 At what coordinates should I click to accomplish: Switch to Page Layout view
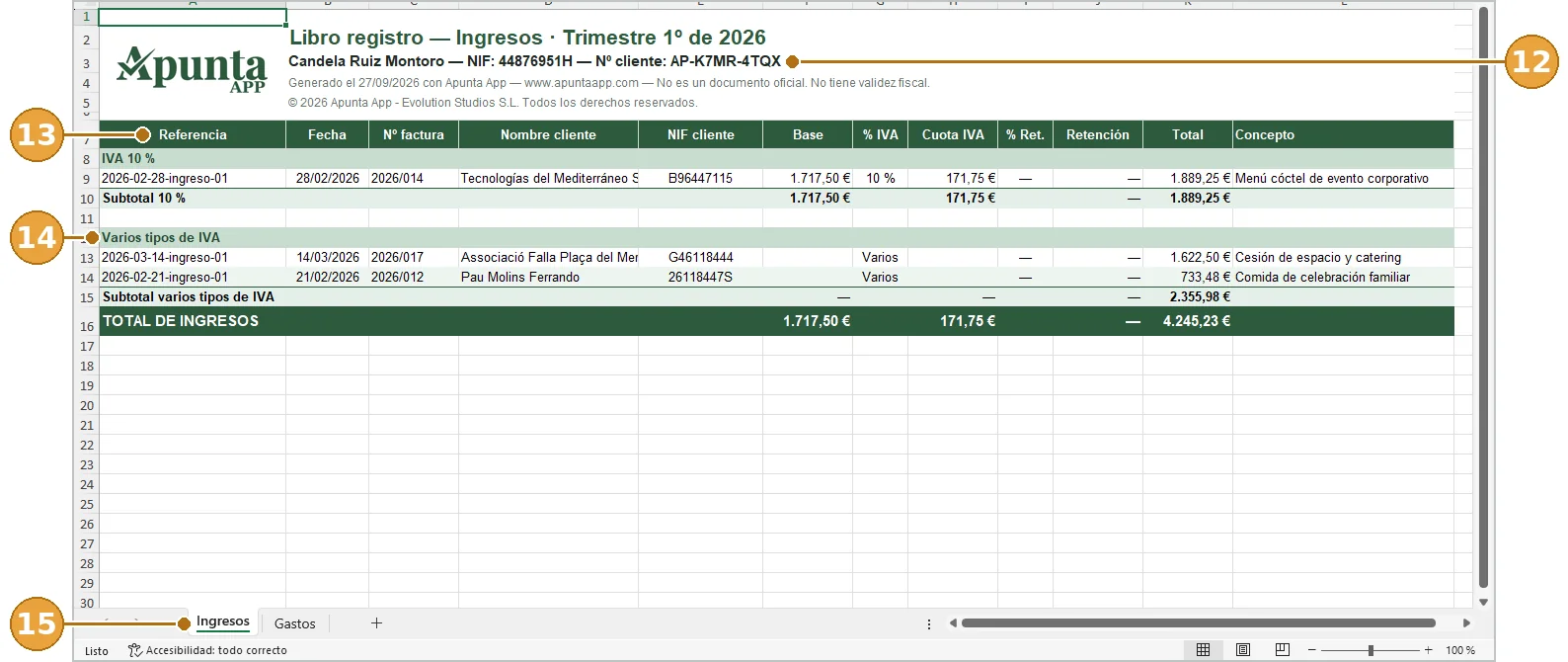[x=1243, y=649]
